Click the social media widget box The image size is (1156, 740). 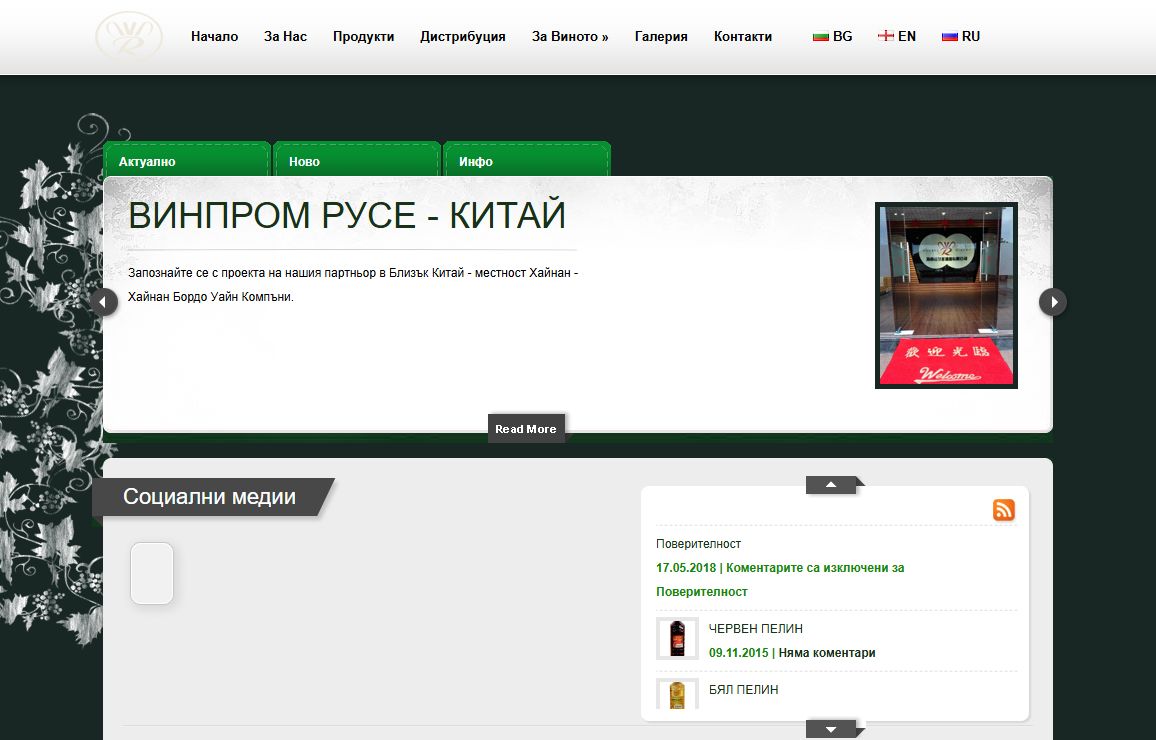[152, 573]
